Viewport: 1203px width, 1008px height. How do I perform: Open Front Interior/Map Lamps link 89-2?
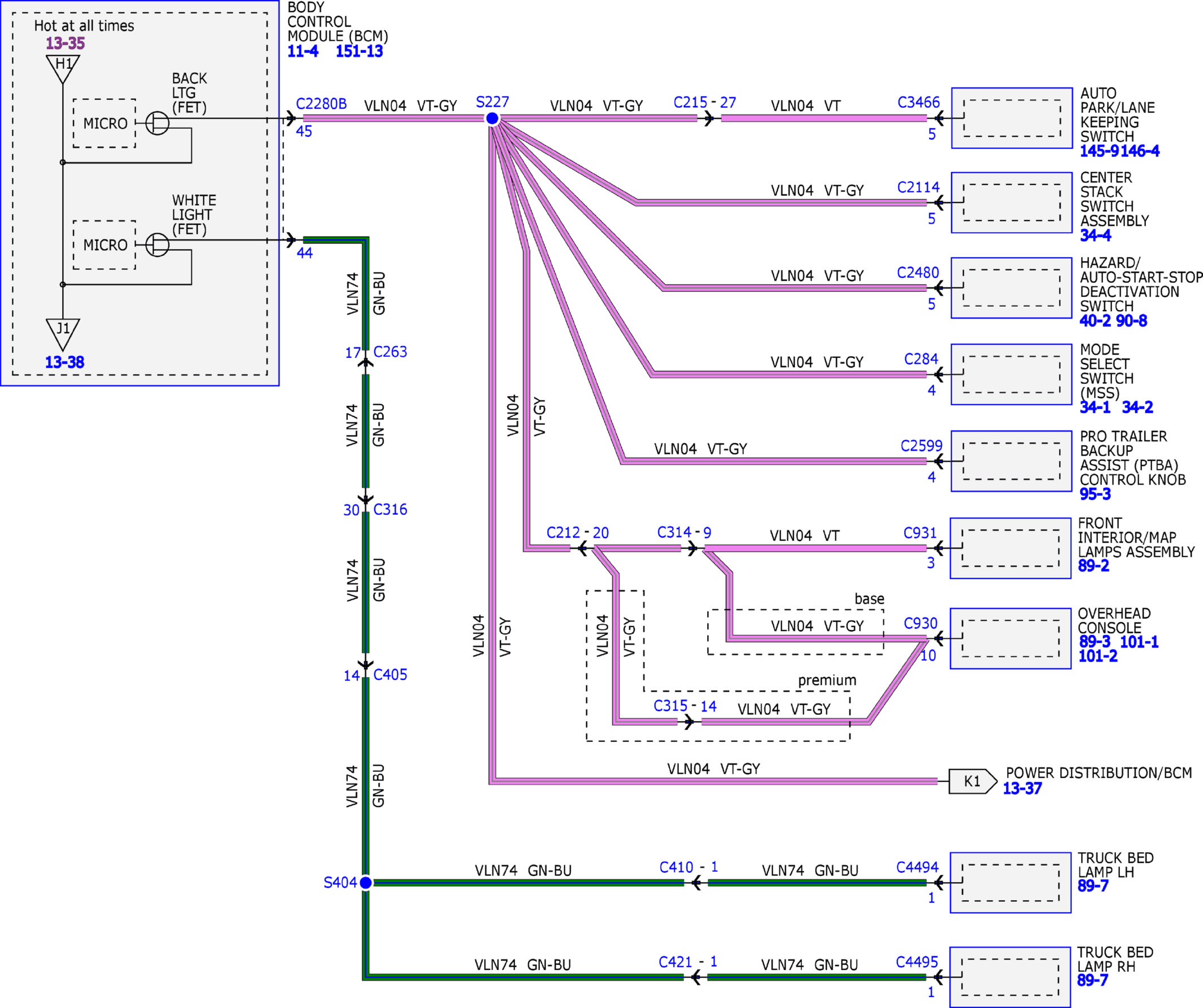click(x=1093, y=566)
